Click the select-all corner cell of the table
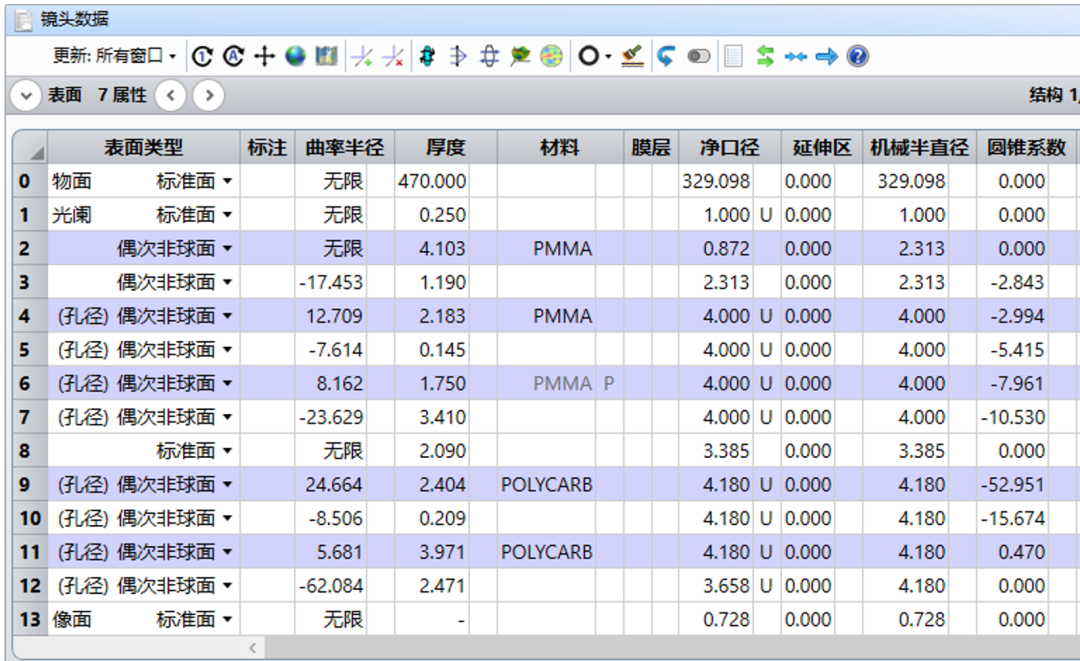The height and width of the screenshot is (661, 1080). tap(30, 147)
